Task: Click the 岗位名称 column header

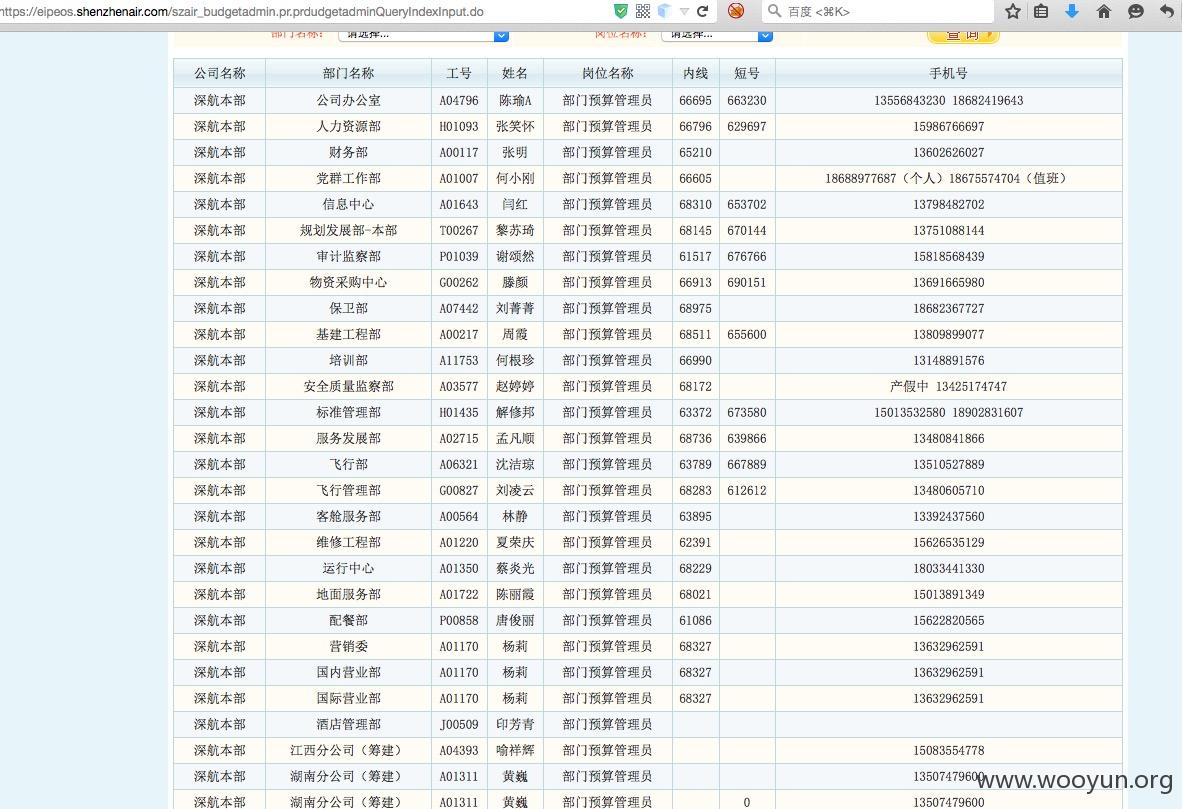Action: (608, 73)
